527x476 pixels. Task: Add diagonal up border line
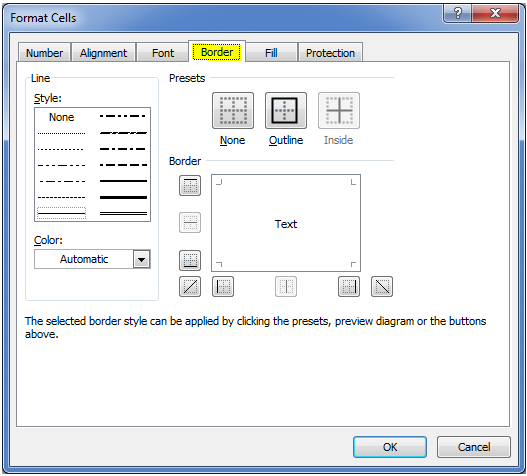[x=190, y=287]
